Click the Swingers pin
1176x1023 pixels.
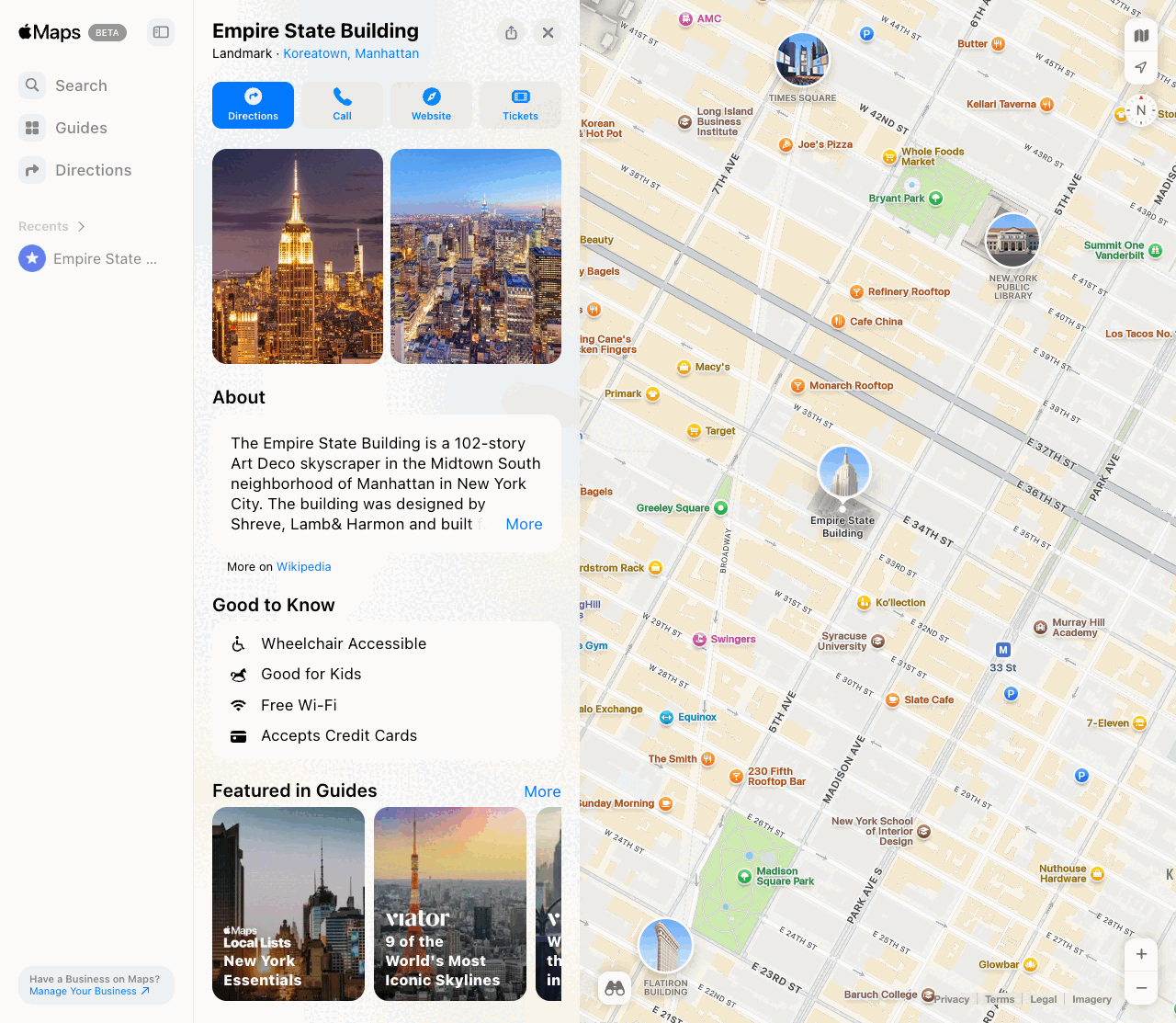coord(699,639)
